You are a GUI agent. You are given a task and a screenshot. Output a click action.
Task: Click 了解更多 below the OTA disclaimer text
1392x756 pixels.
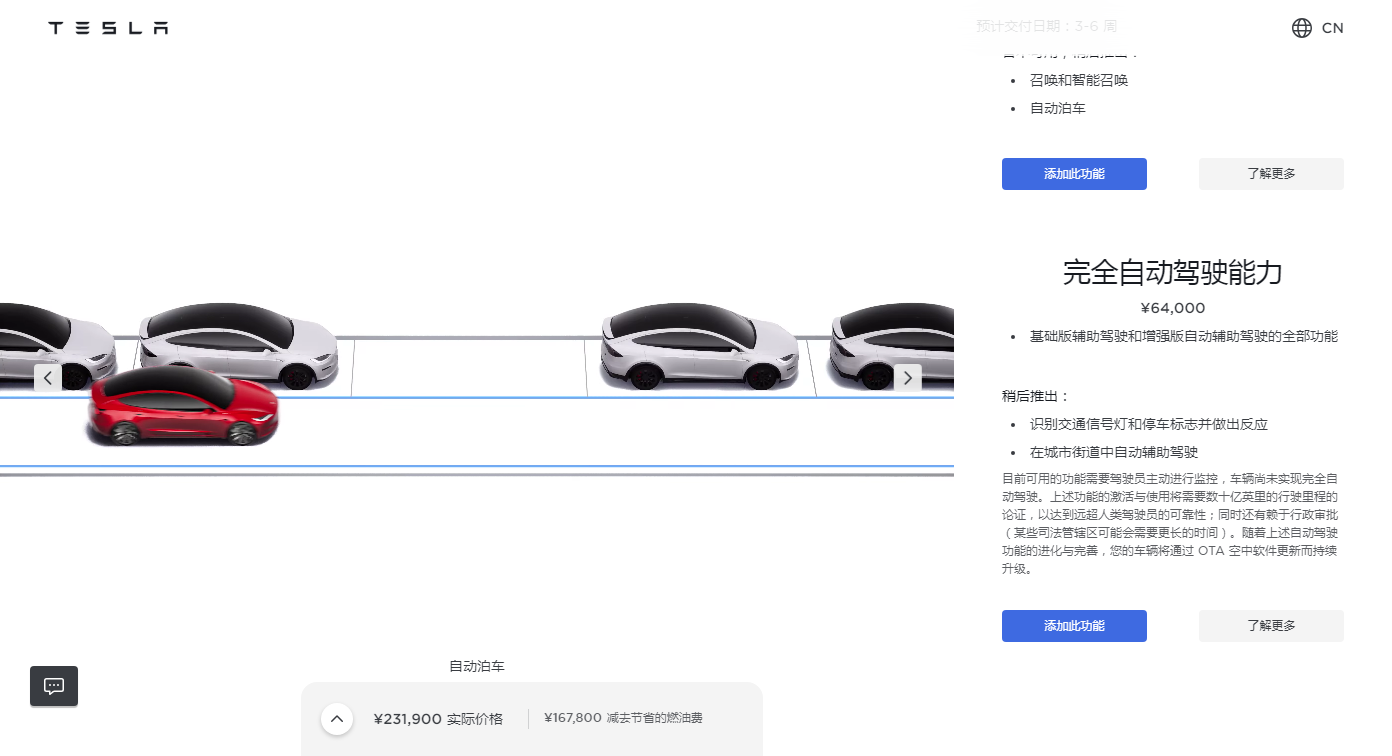(x=1270, y=626)
